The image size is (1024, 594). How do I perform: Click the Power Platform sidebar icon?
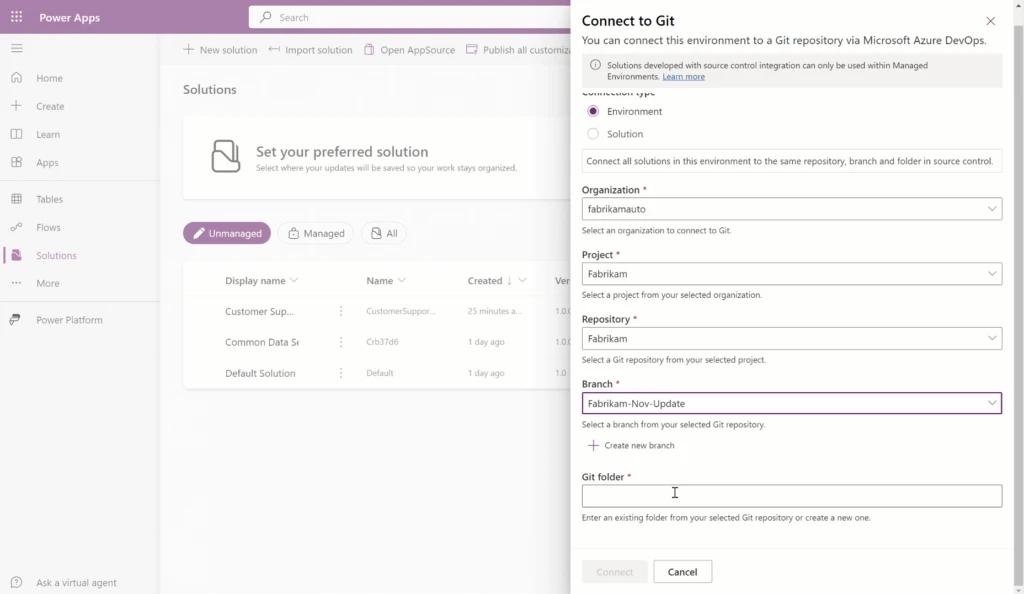pyautogui.click(x=16, y=320)
